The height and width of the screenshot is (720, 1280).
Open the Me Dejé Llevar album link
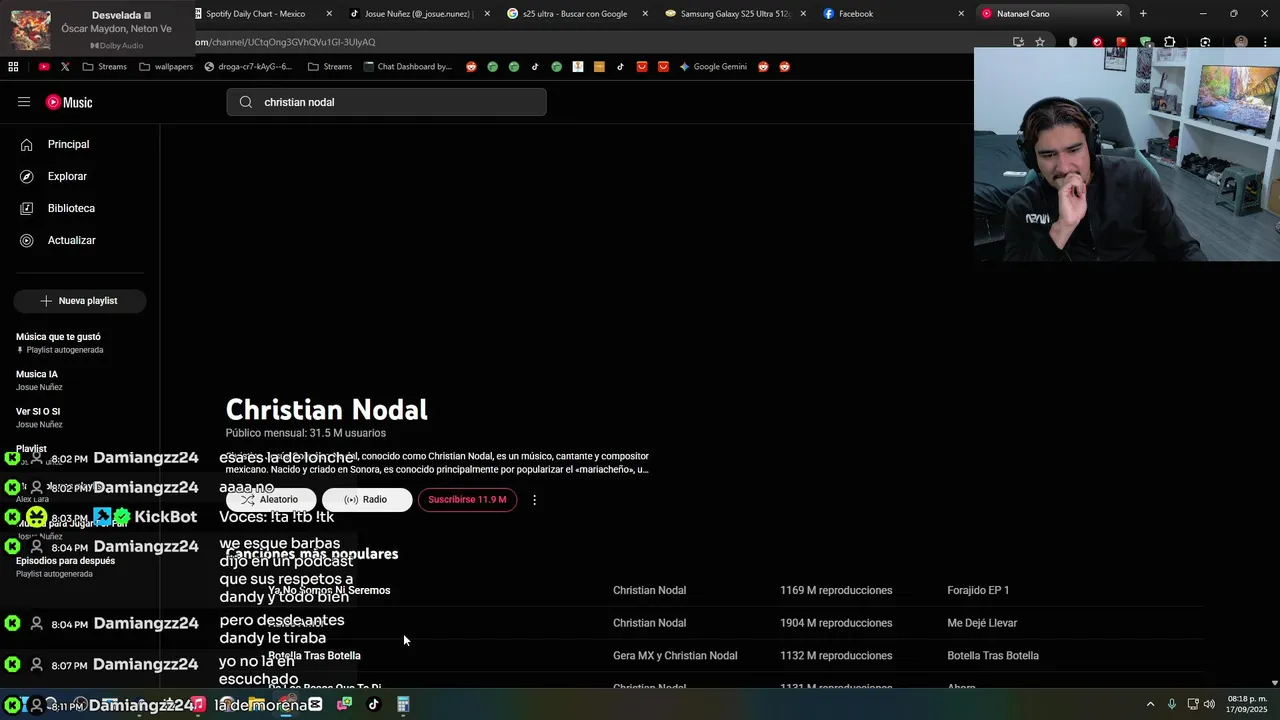982,623
